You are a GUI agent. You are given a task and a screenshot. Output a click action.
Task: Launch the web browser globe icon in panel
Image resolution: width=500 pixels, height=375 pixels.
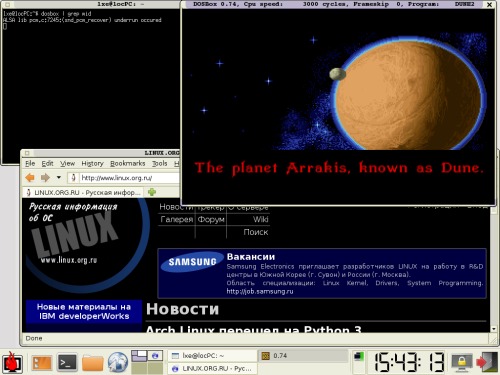[118, 362]
